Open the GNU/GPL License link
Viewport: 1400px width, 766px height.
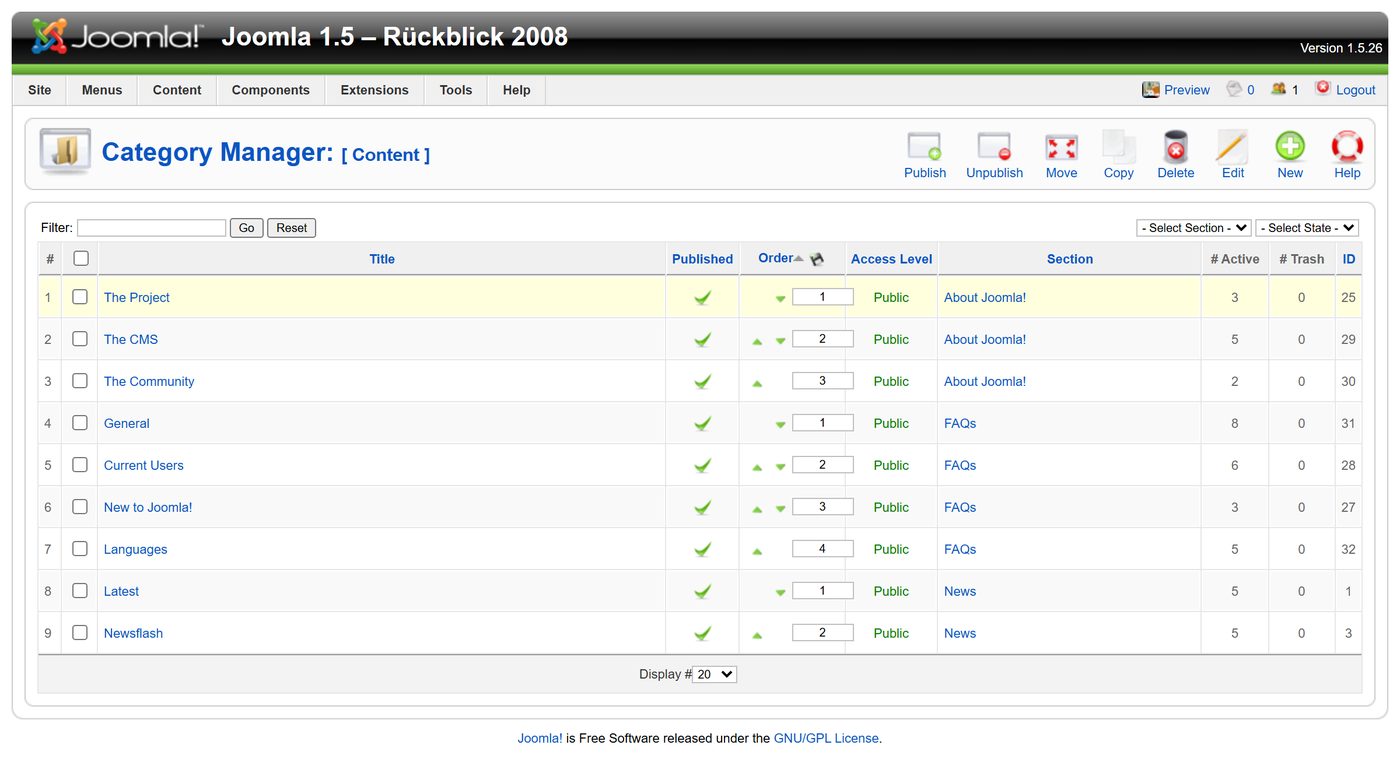pos(826,739)
